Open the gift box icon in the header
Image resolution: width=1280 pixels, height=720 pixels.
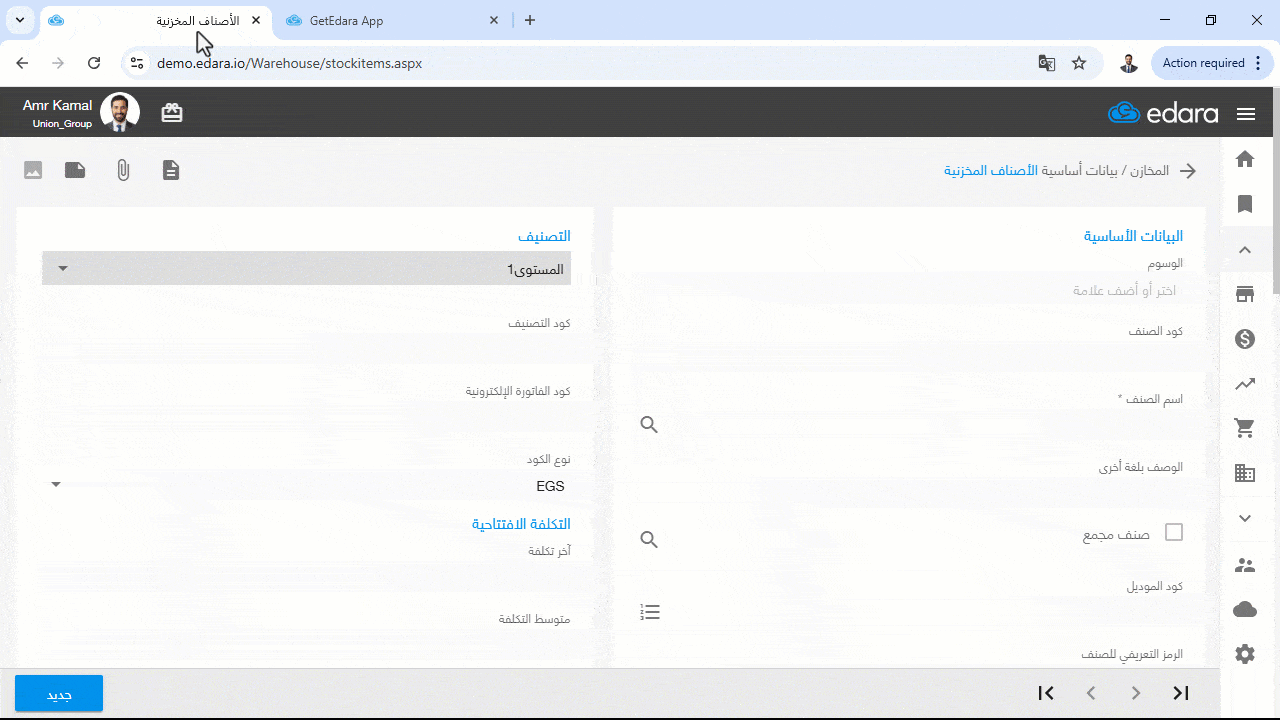pyautogui.click(x=172, y=113)
